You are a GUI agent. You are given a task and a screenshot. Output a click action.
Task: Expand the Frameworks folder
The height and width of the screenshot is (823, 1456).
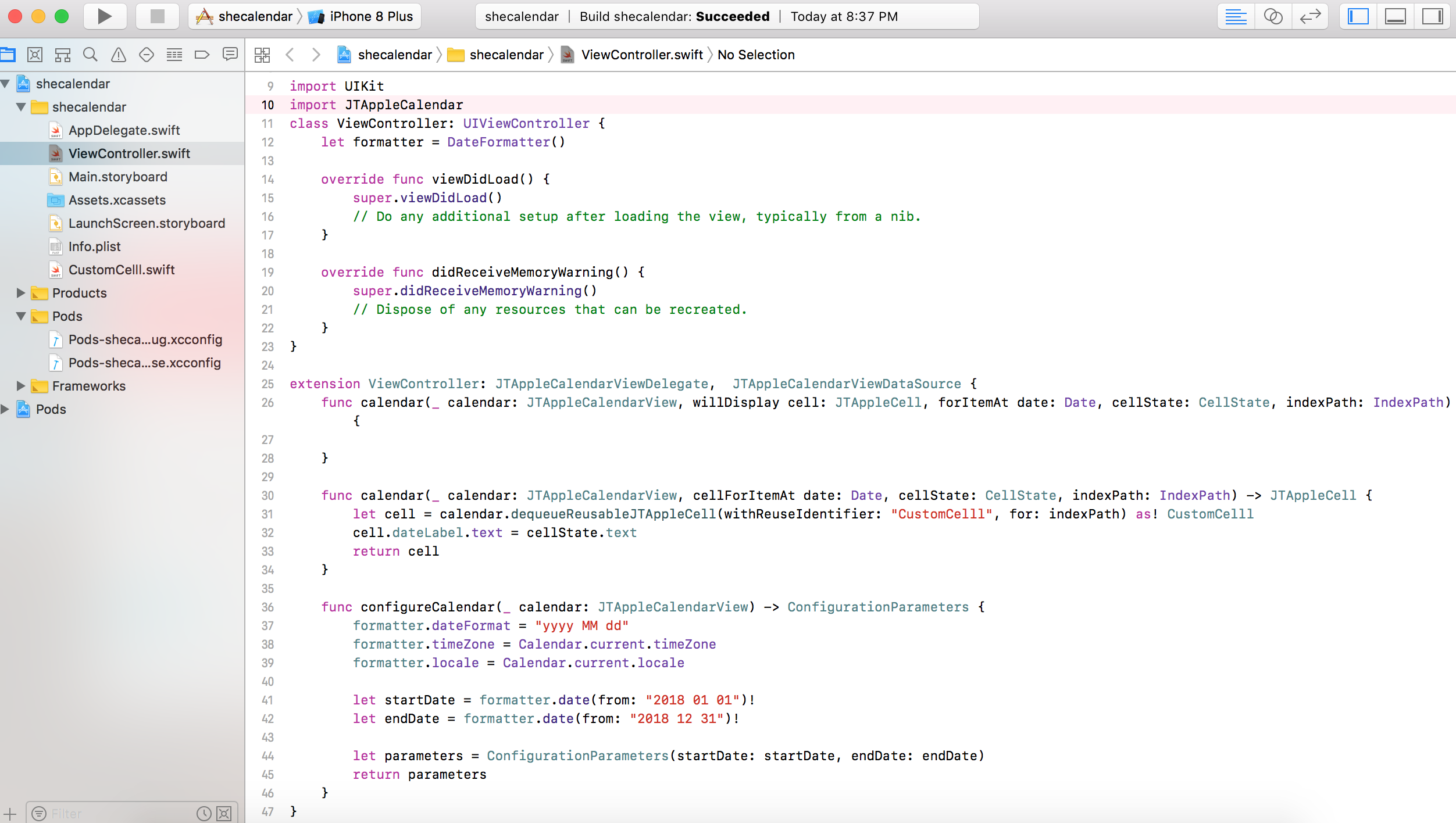point(21,386)
